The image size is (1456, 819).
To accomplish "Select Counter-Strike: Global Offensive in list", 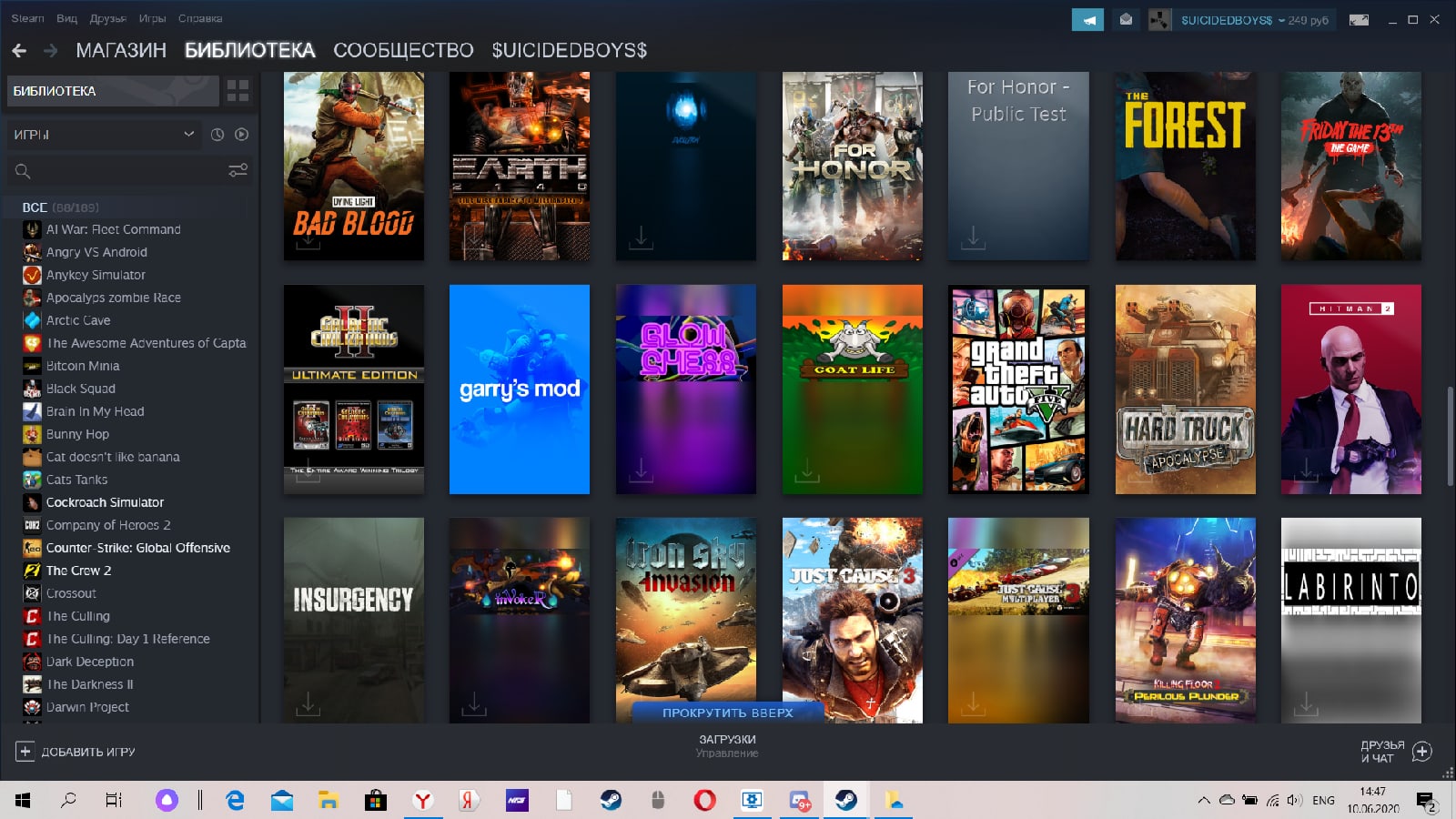I will tap(138, 548).
